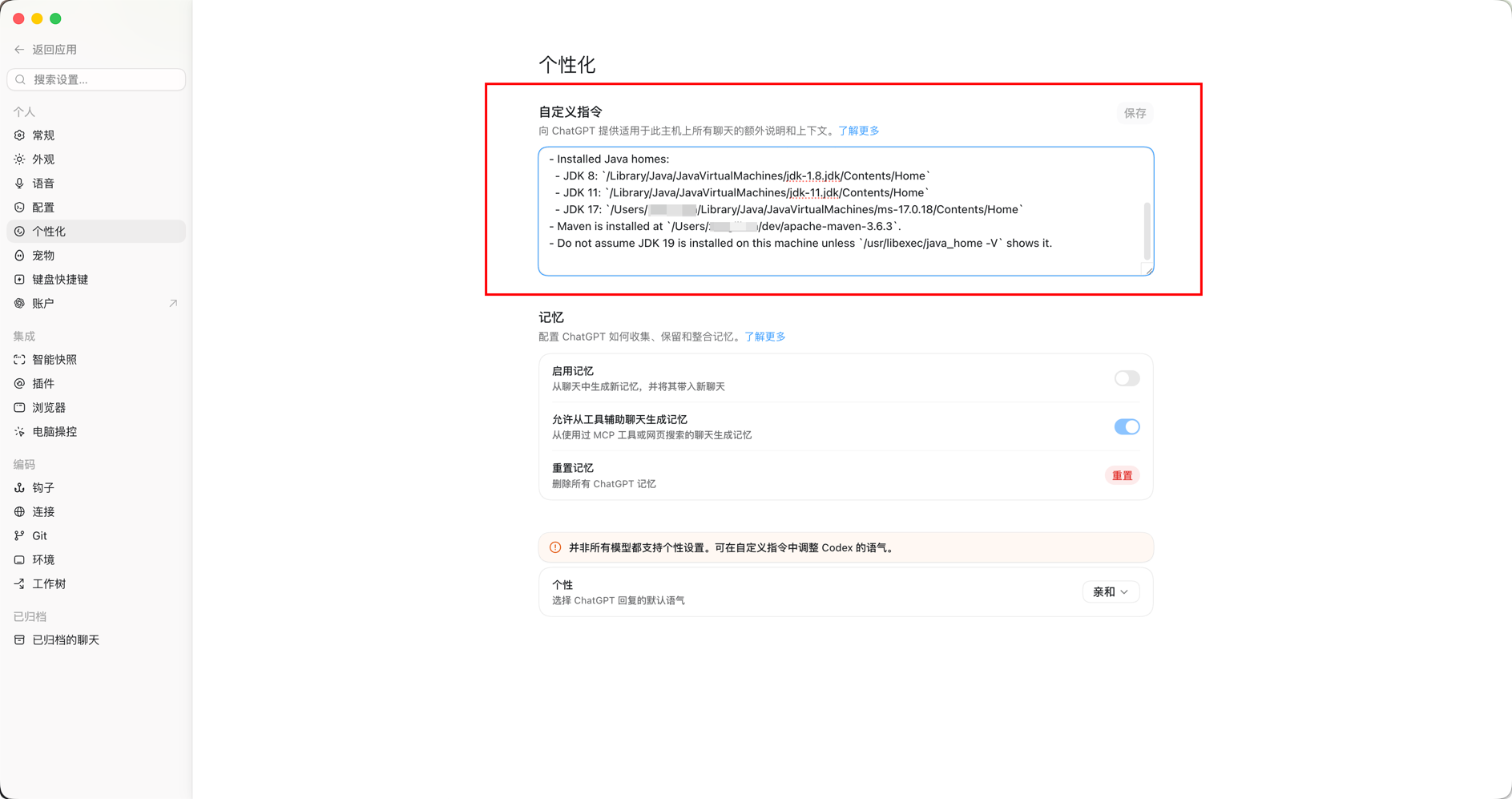Click the back arrow icon beside 返回应用
Image resolution: width=1512 pixels, height=799 pixels.
point(19,50)
